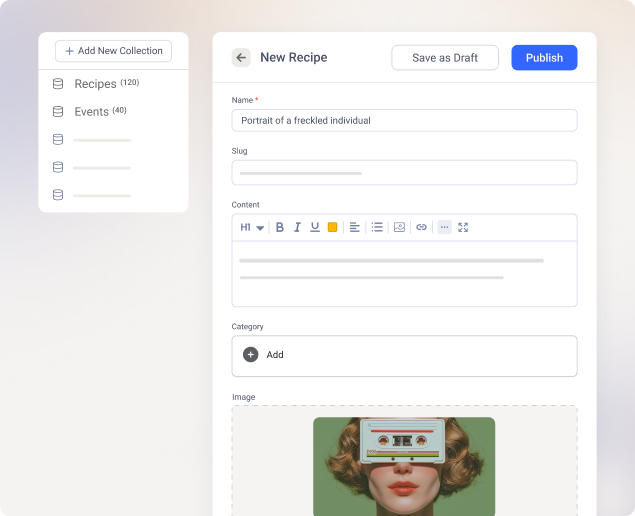Screen dimensions: 635x516
Task: Publish the new recipe
Action: 544,58
